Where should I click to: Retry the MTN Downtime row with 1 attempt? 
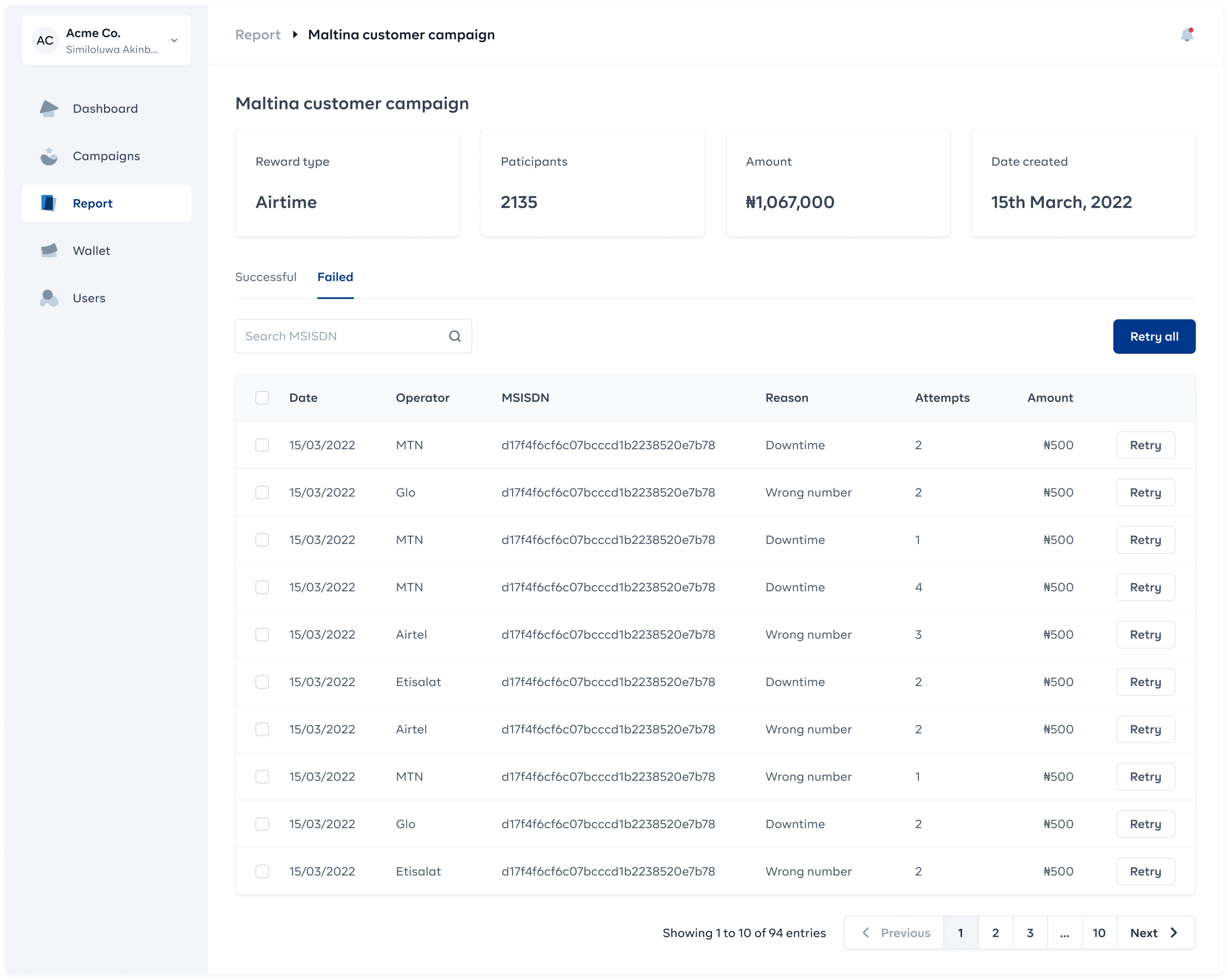tap(1145, 539)
